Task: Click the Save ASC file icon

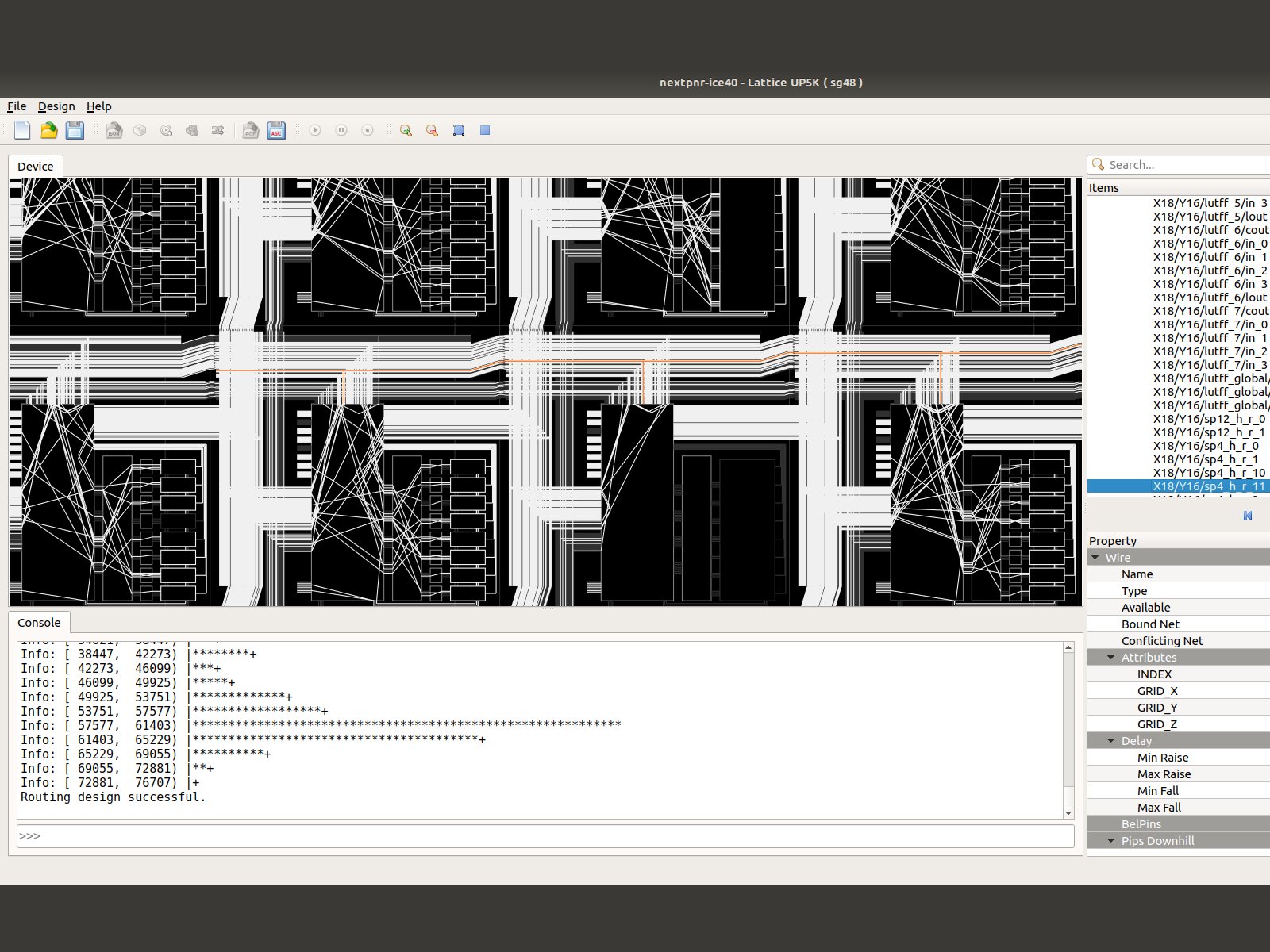Action: click(x=276, y=130)
